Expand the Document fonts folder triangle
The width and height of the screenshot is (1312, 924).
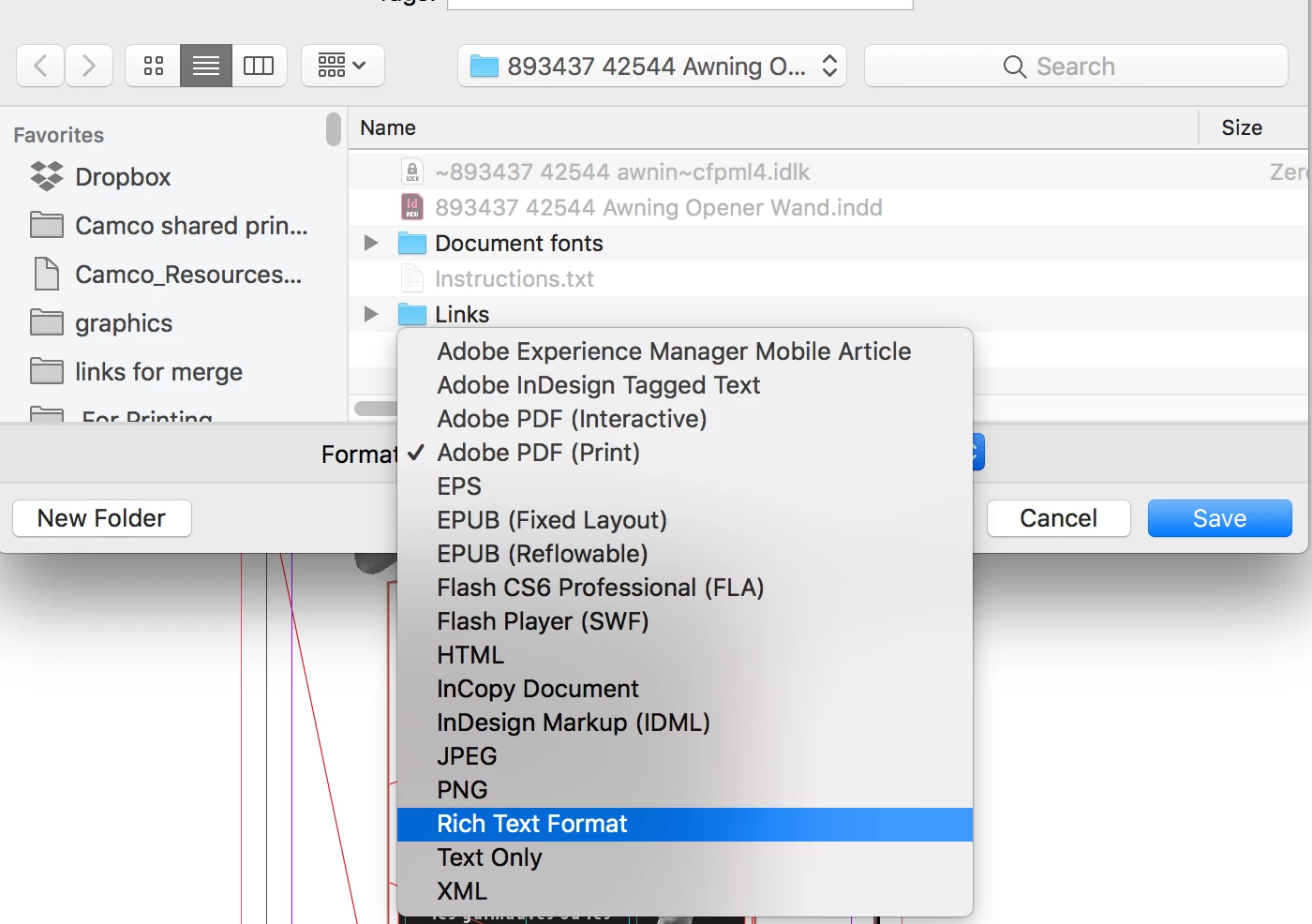click(x=371, y=243)
